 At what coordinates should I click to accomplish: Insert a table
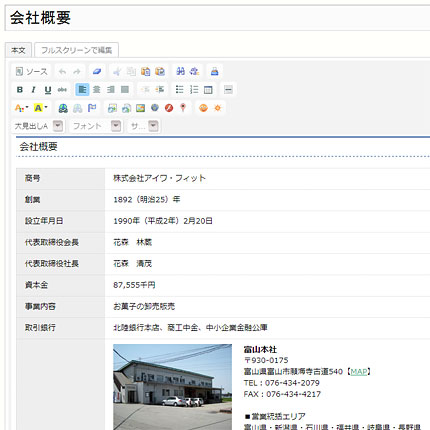(x=208, y=89)
